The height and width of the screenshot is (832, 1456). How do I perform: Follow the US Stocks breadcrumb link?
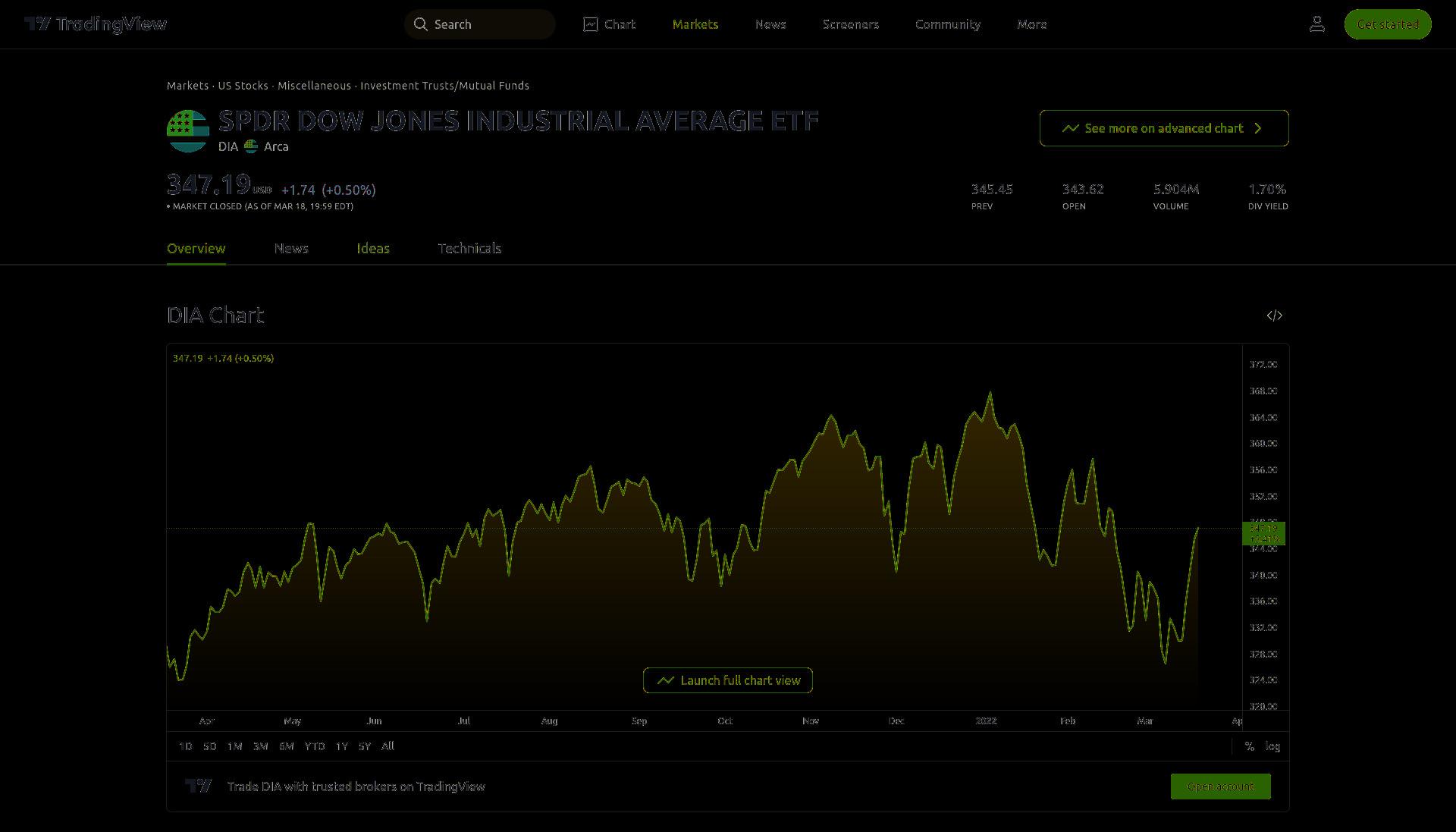click(x=243, y=86)
